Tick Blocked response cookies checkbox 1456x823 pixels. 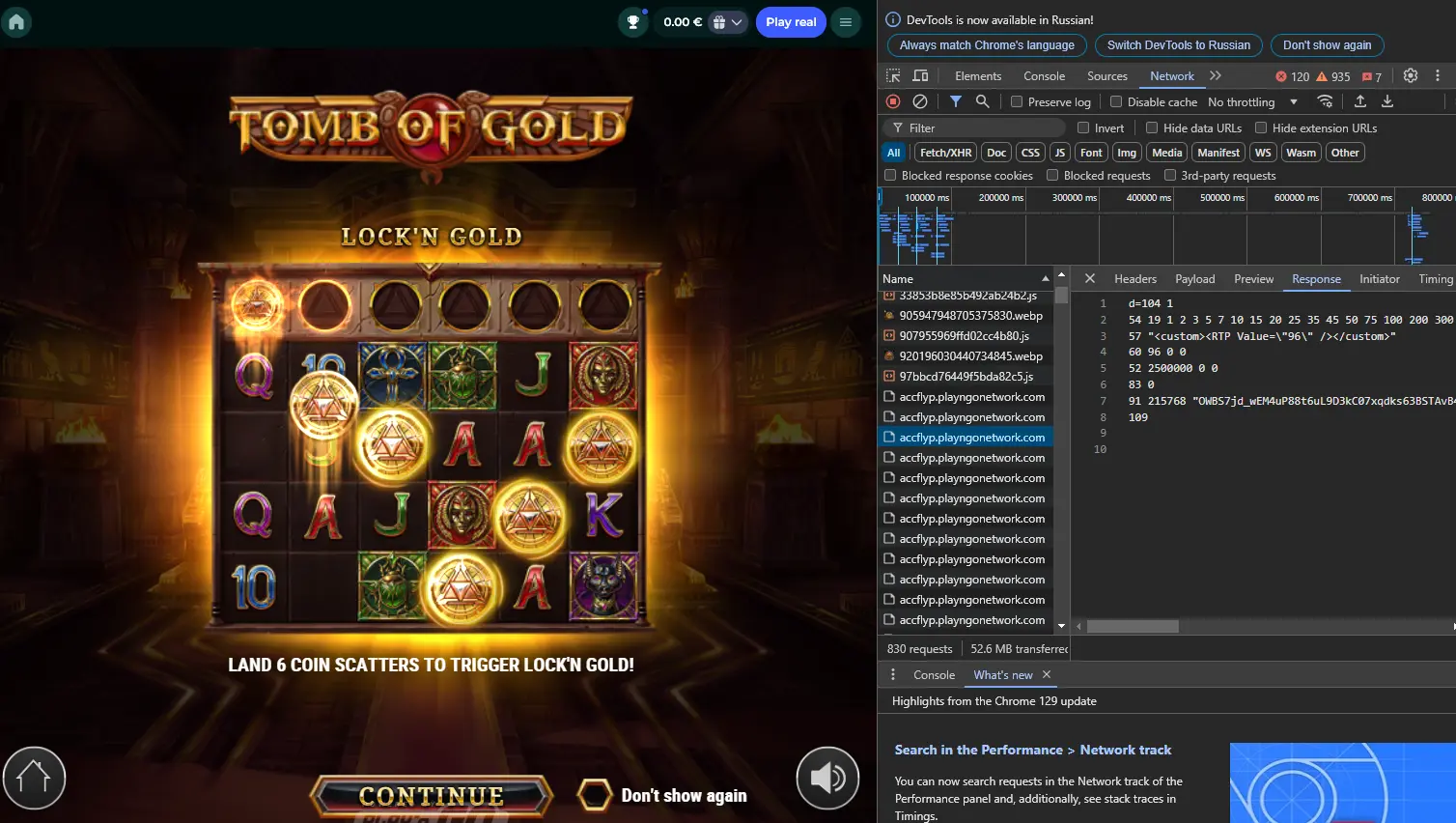click(x=890, y=175)
